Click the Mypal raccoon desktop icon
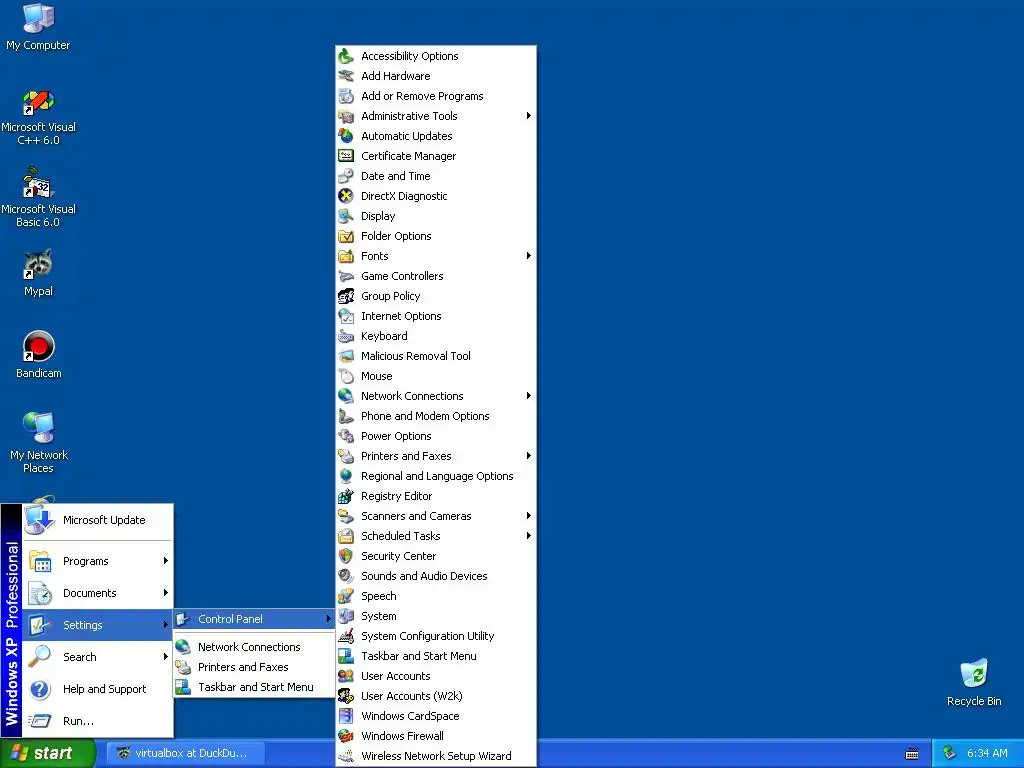1024x768 pixels. point(38,273)
